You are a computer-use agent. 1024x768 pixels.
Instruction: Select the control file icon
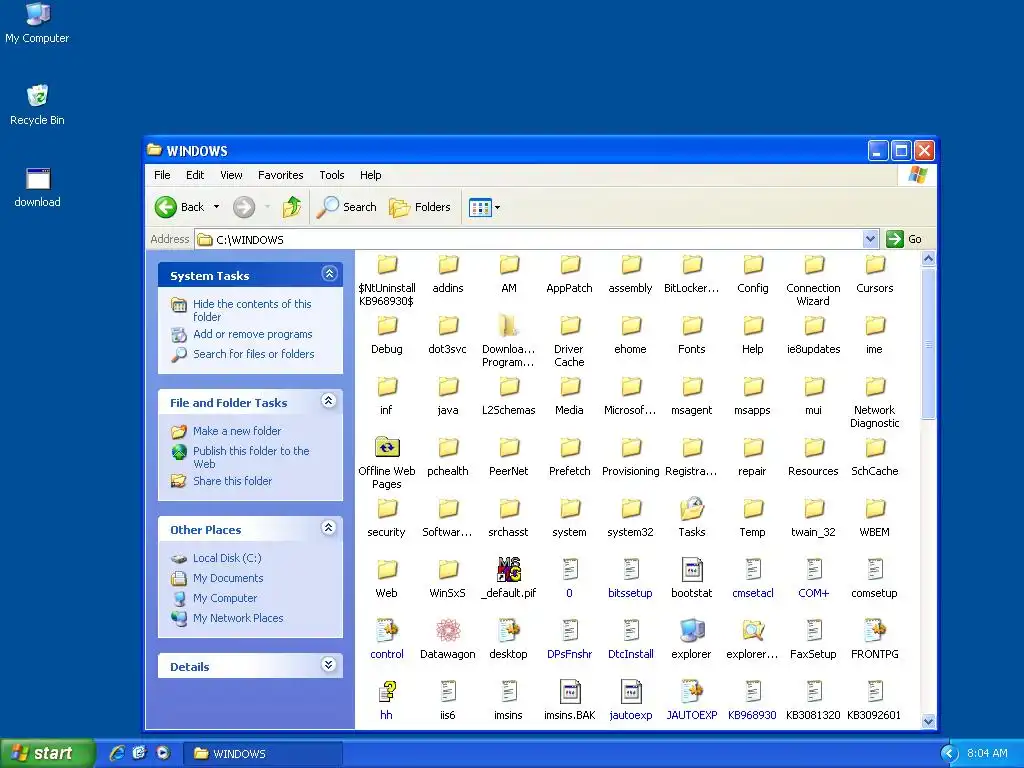tap(387, 639)
